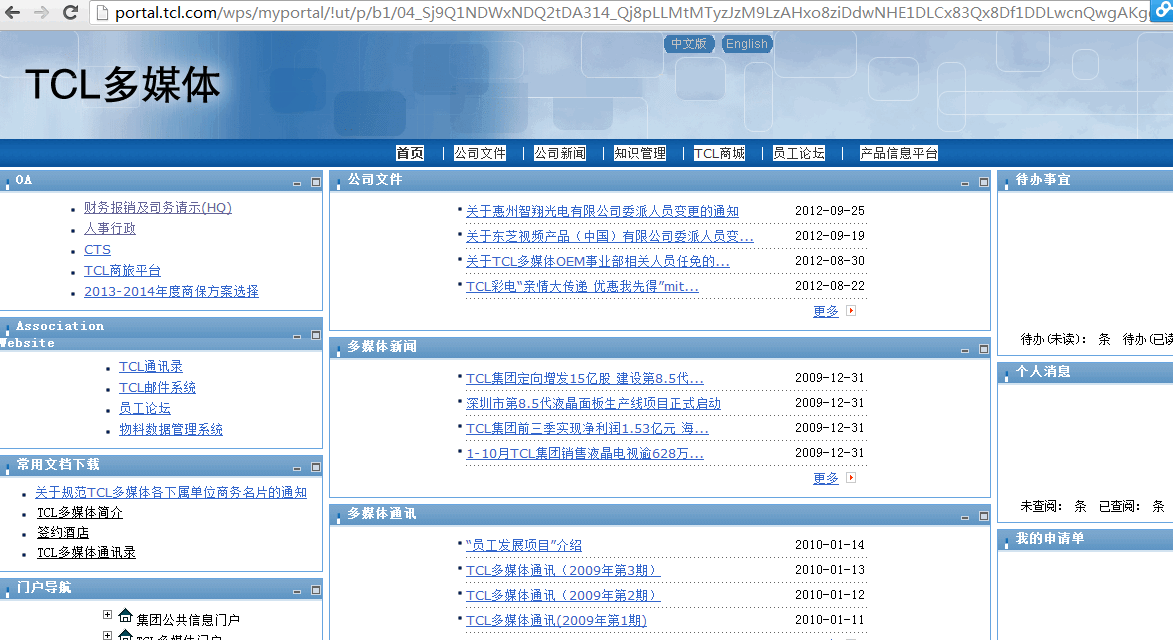
Task: Go forward with the browser forward arrow
Action: point(41,13)
